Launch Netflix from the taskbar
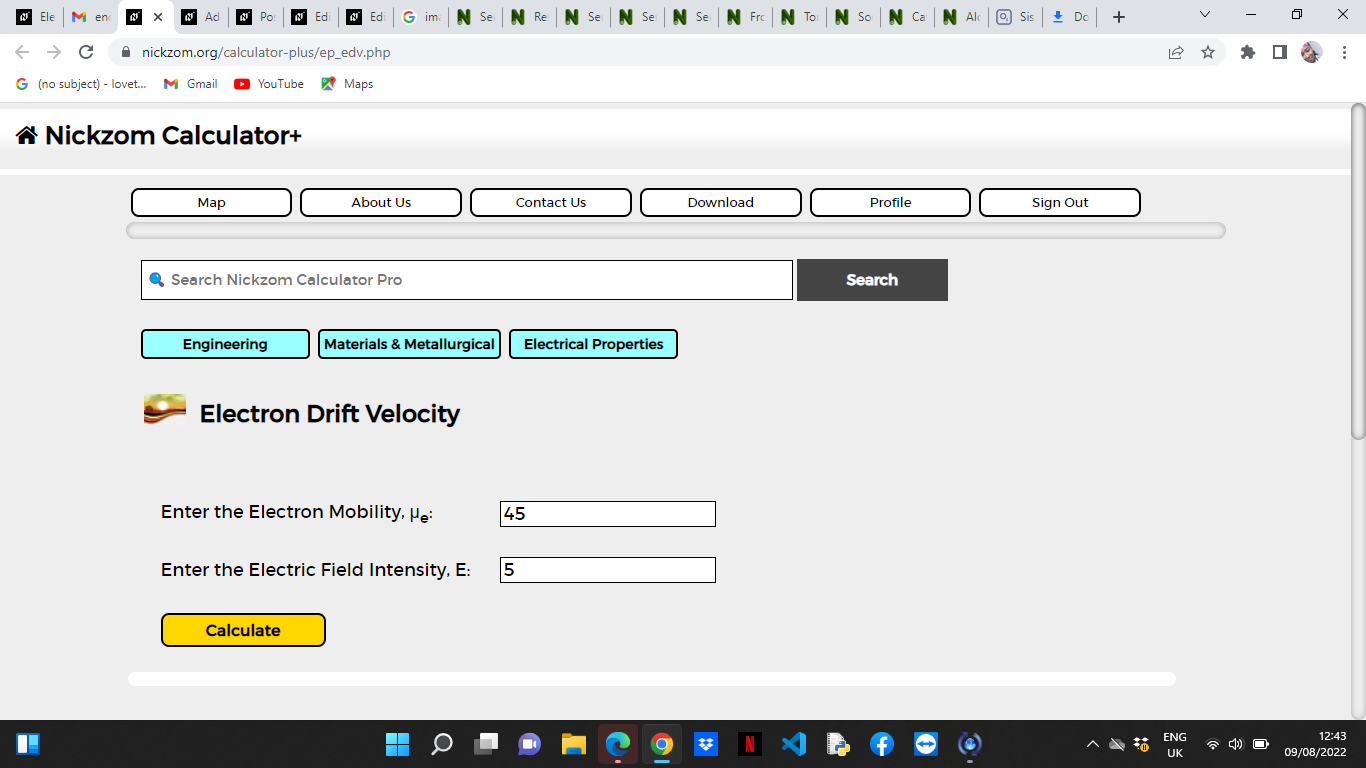Image resolution: width=1366 pixels, height=768 pixels. (x=750, y=744)
